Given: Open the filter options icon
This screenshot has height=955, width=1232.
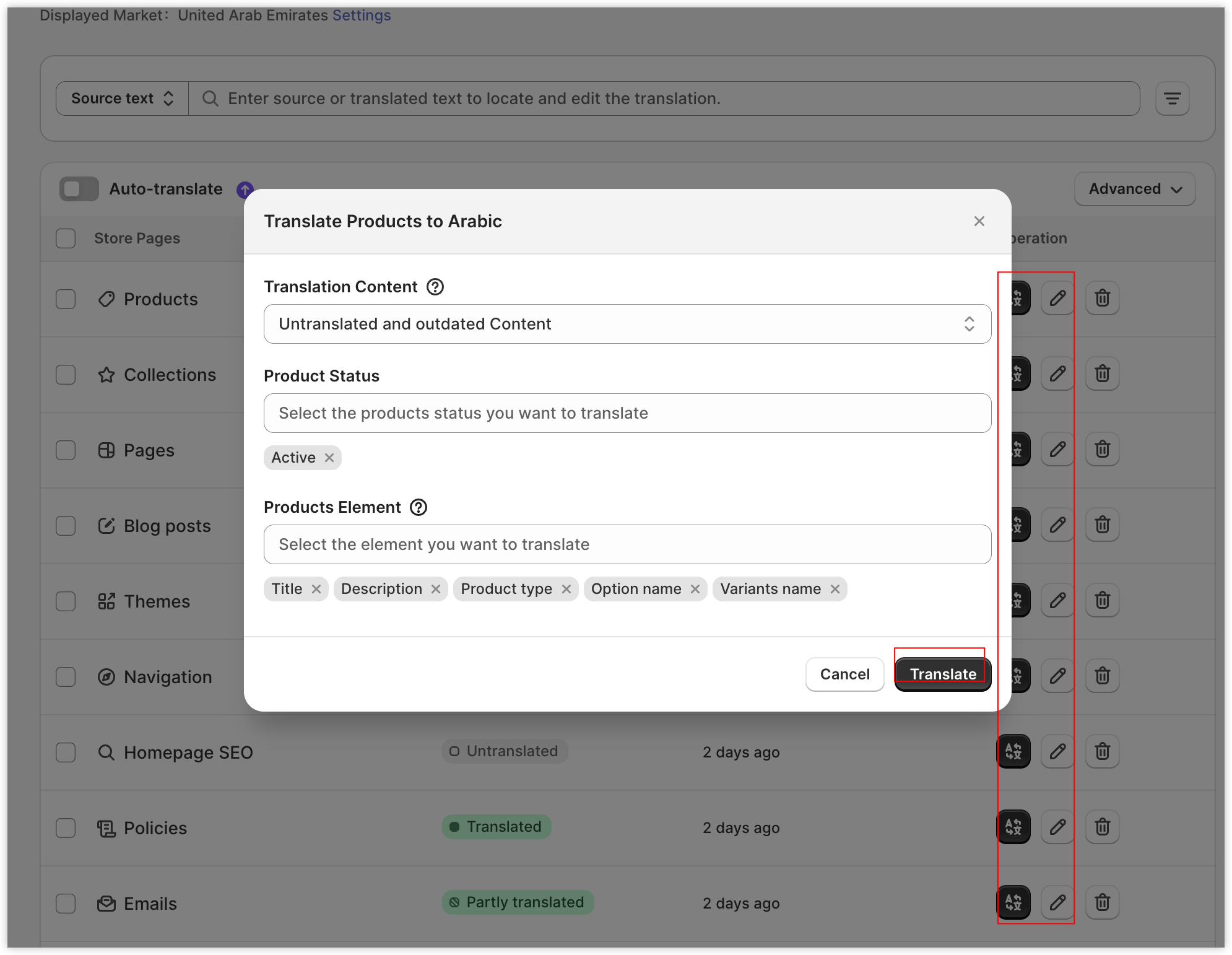Looking at the screenshot, I should tap(1172, 98).
